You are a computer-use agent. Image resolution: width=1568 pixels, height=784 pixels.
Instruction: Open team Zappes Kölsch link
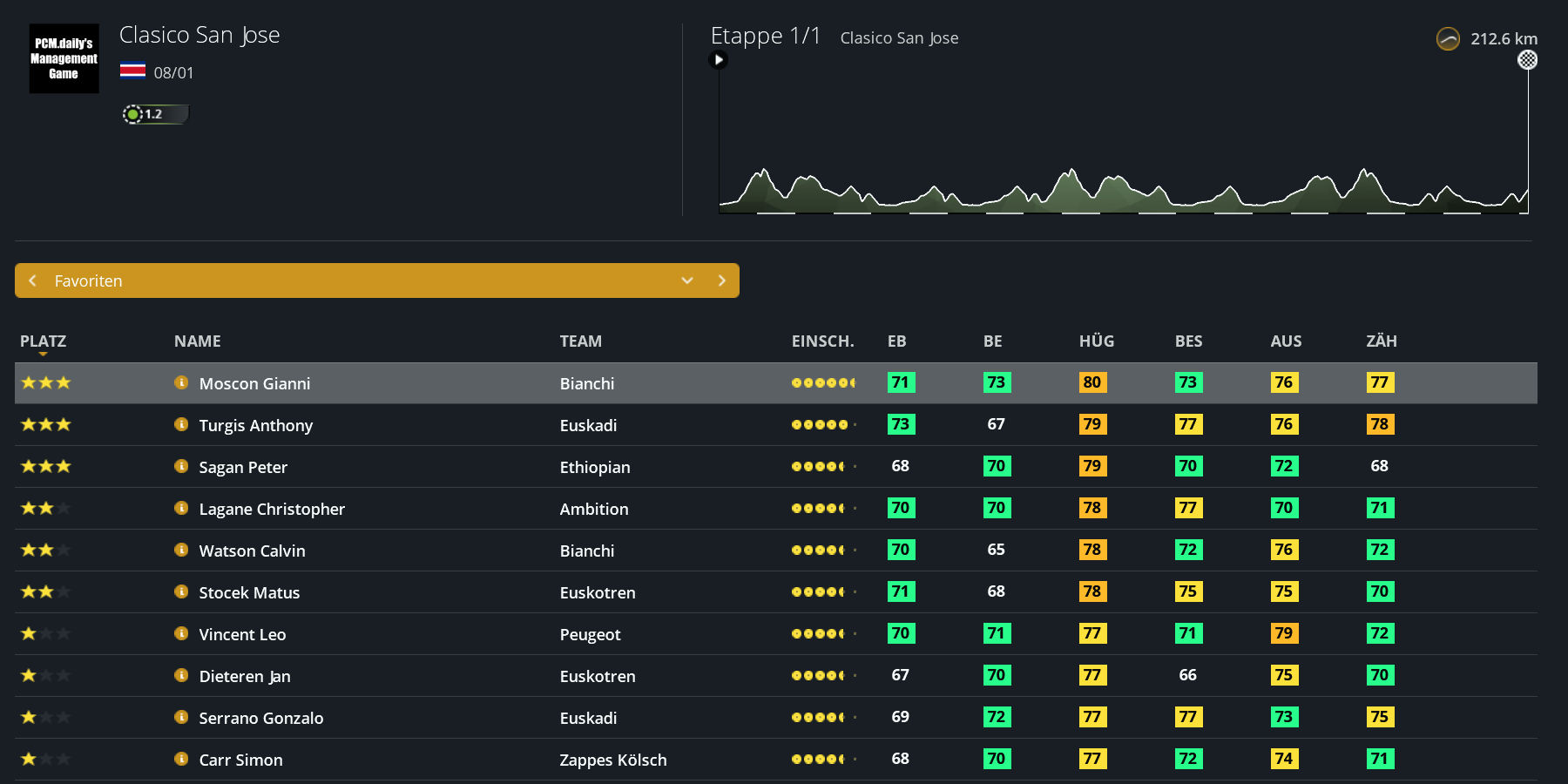tap(612, 760)
